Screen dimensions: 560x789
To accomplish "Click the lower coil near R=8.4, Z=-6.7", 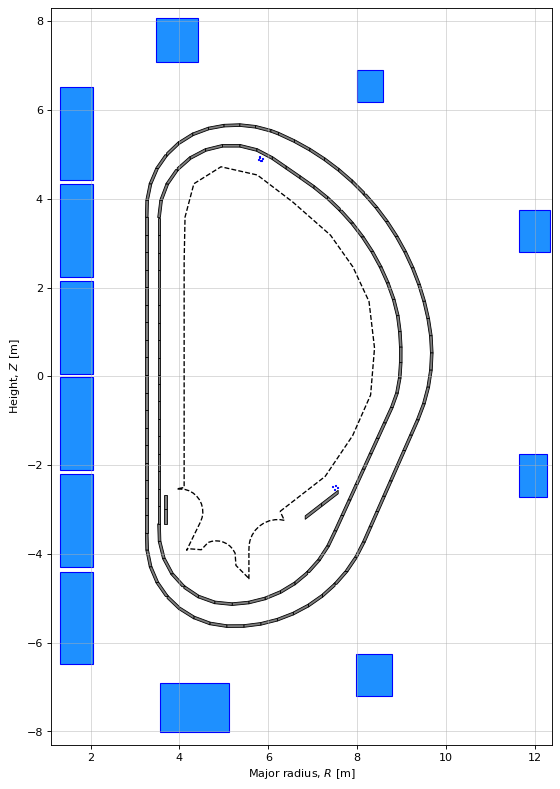I will pos(374,675).
